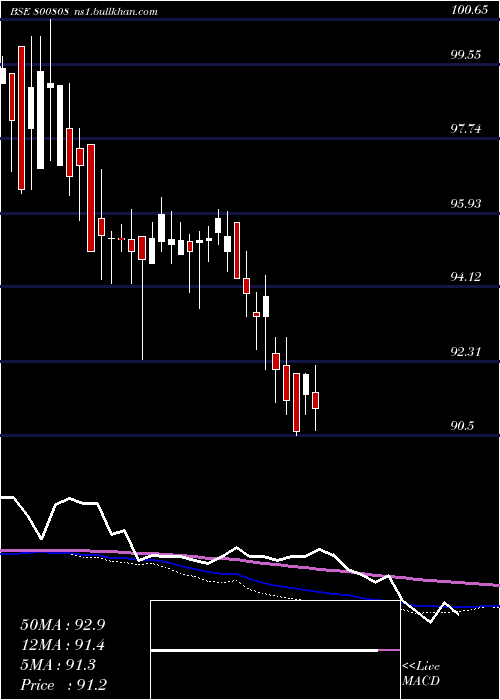Click the 50MA : 92.9 readout
This screenshot has width=500, height=700.
(63, 625)
